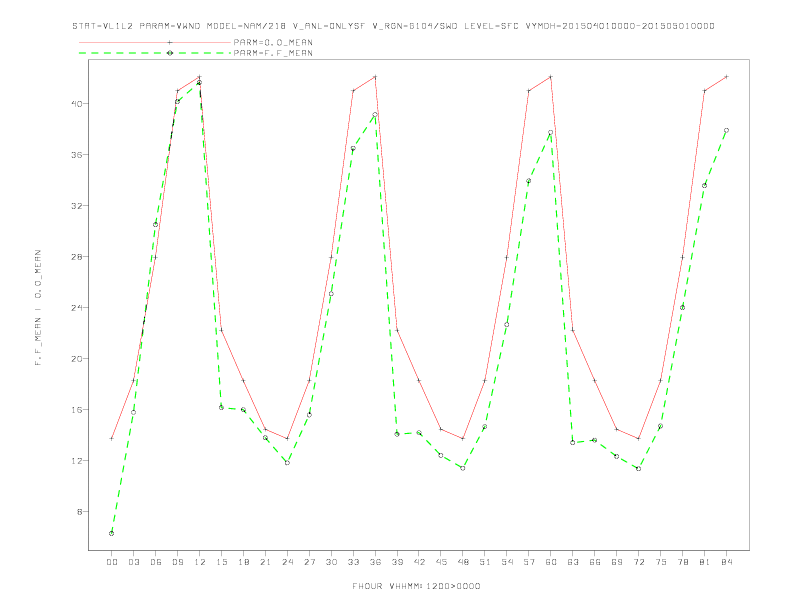Click x-axis tick label 48
The image size is (792, 612).
463,562
